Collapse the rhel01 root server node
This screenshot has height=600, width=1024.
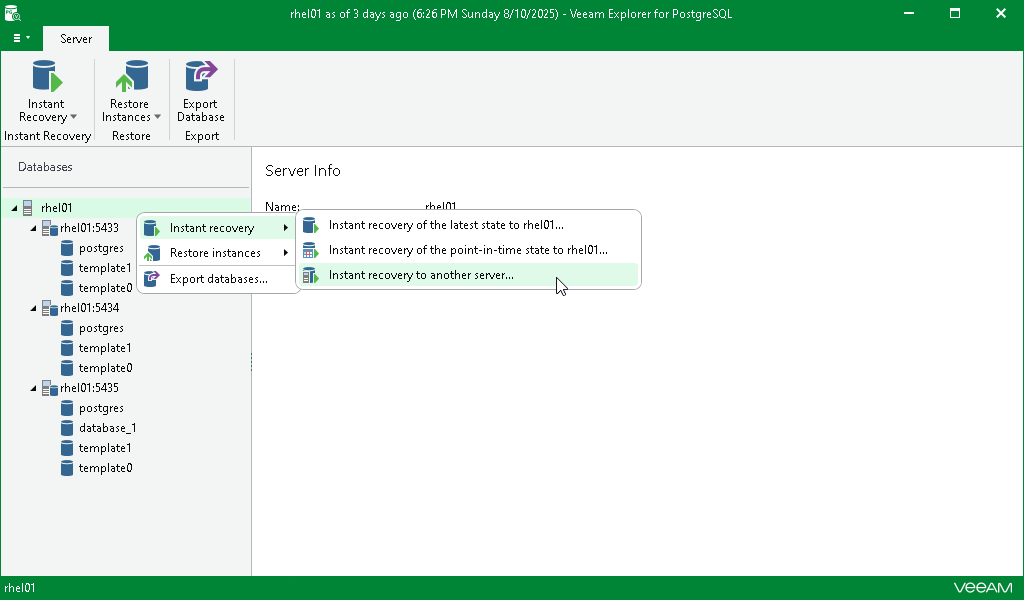pyautogui.click(x=14, y=208)
